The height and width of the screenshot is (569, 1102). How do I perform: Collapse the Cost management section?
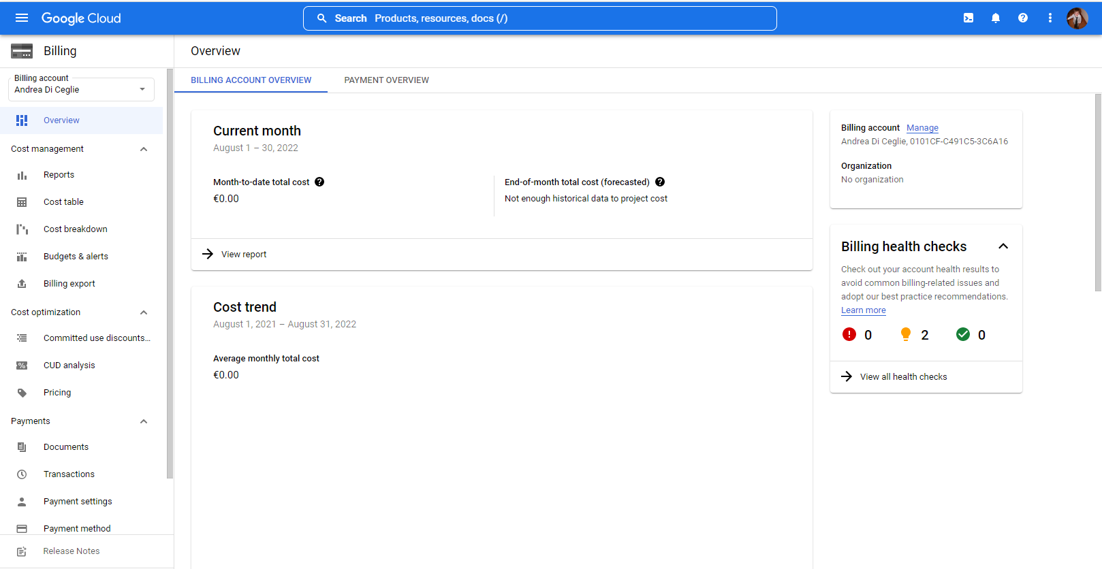143,149
